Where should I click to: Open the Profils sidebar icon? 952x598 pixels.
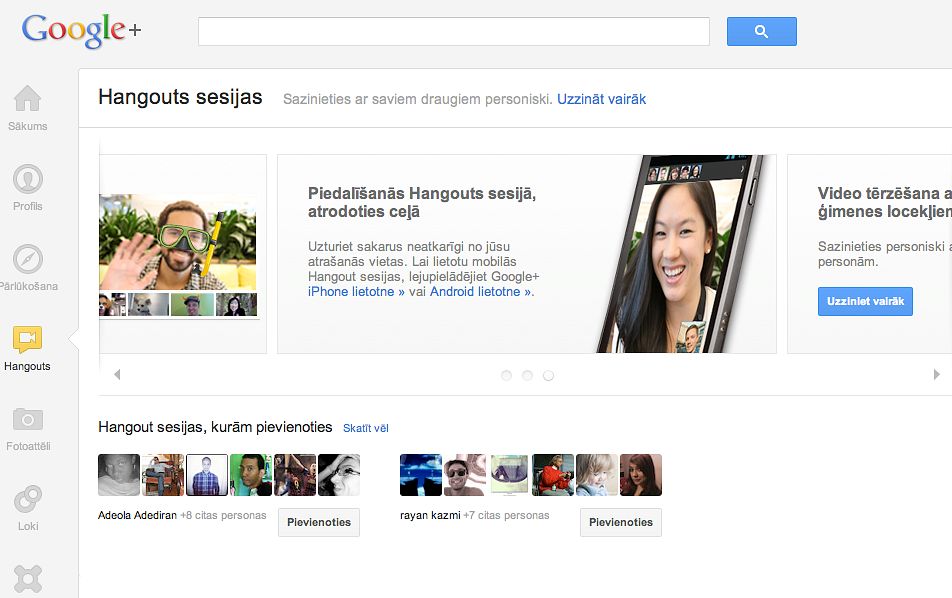27,178
